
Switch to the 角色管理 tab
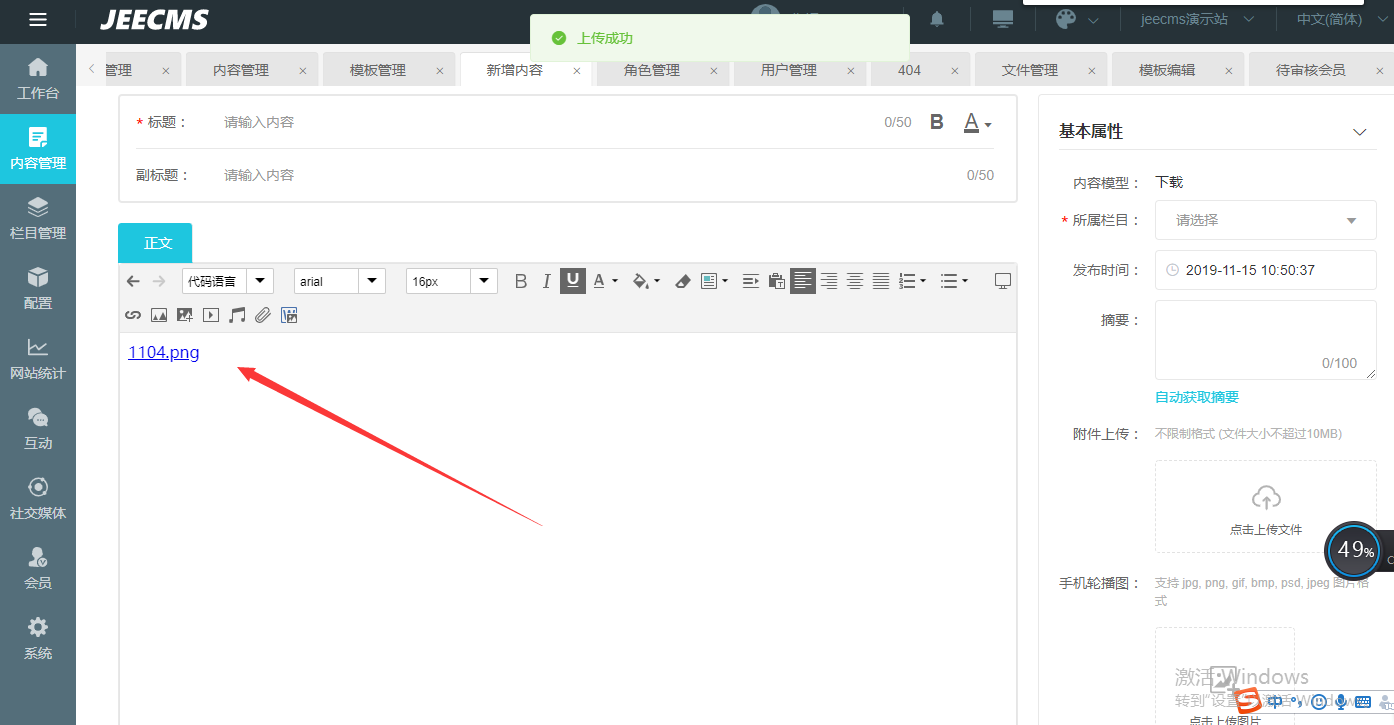tap(652, 70)
